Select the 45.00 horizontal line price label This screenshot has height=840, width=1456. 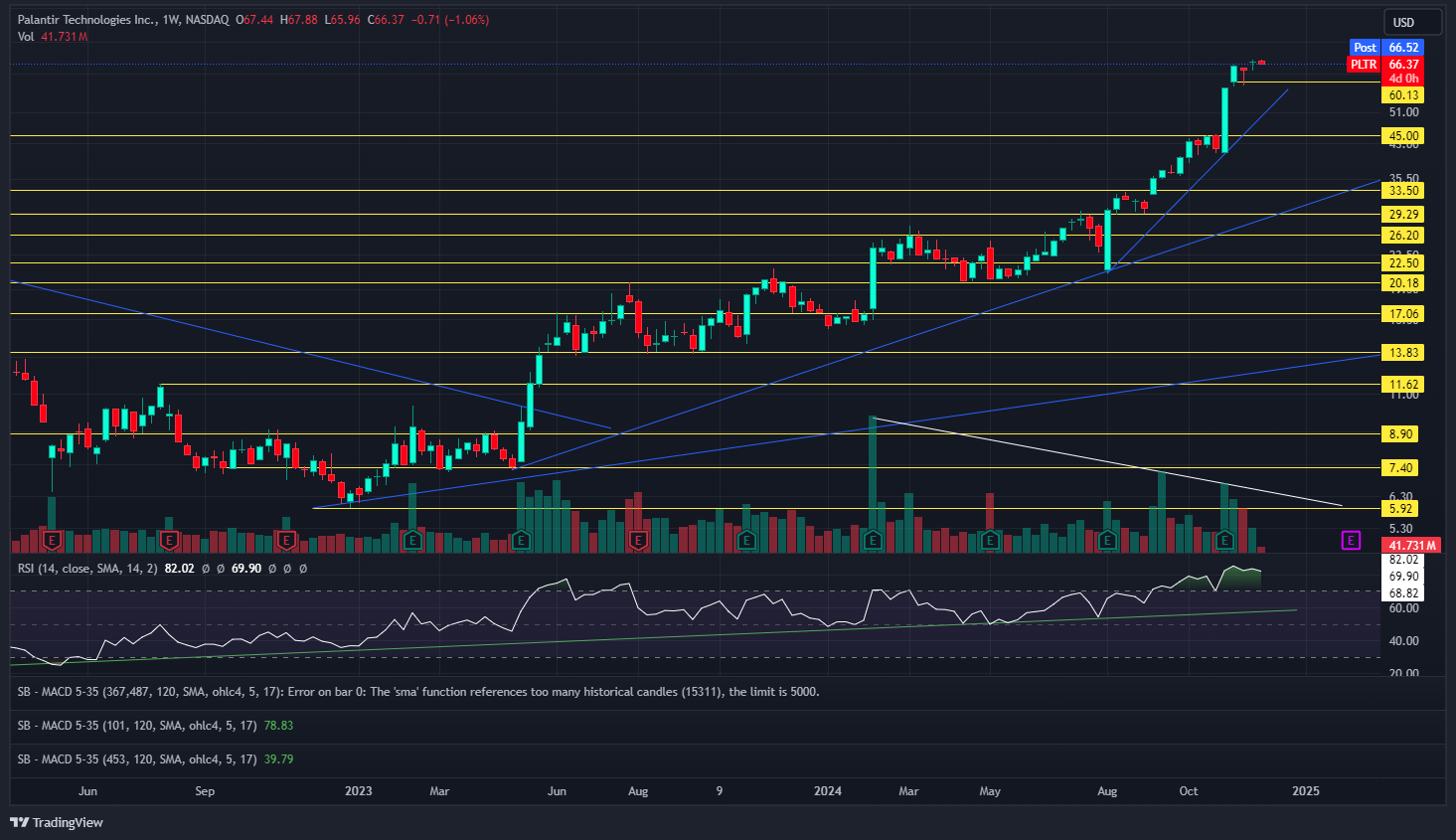1403,136
